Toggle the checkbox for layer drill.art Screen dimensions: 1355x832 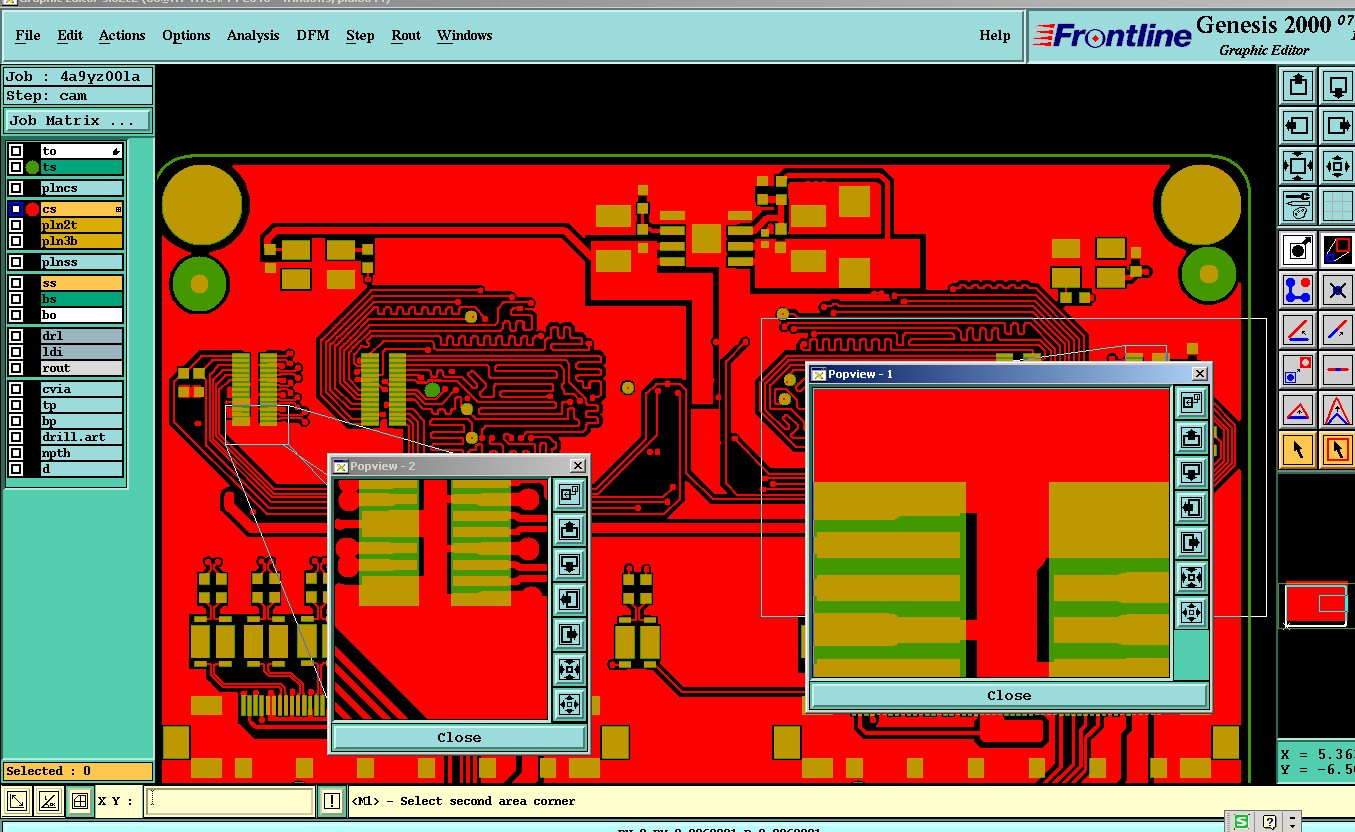pos(16,437)
